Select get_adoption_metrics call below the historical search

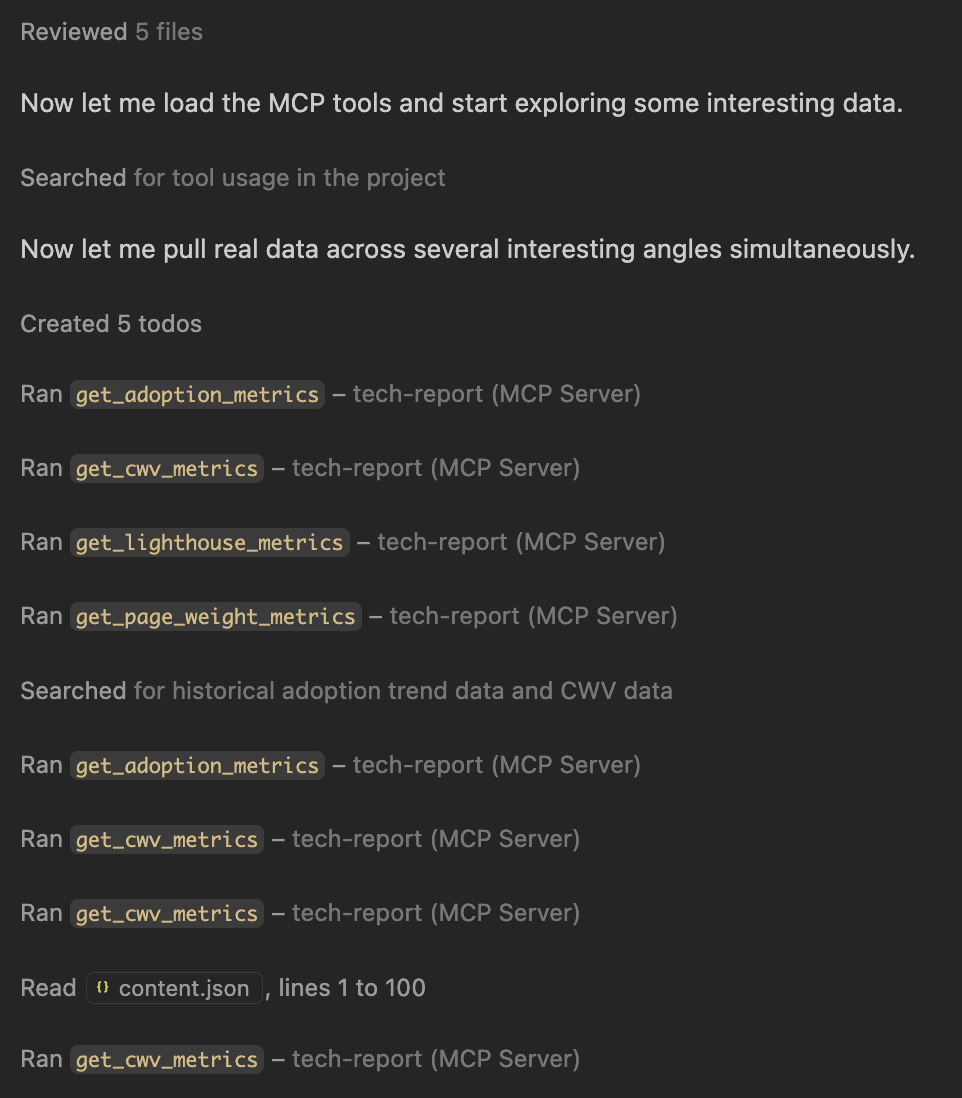click(x=197, y=765)
